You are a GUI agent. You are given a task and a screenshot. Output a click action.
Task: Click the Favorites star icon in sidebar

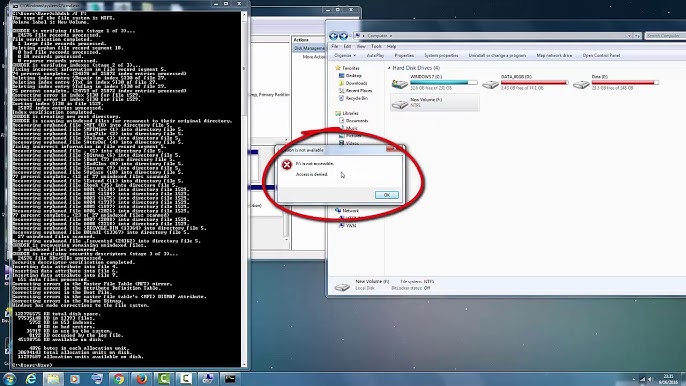tap(337, 68)
